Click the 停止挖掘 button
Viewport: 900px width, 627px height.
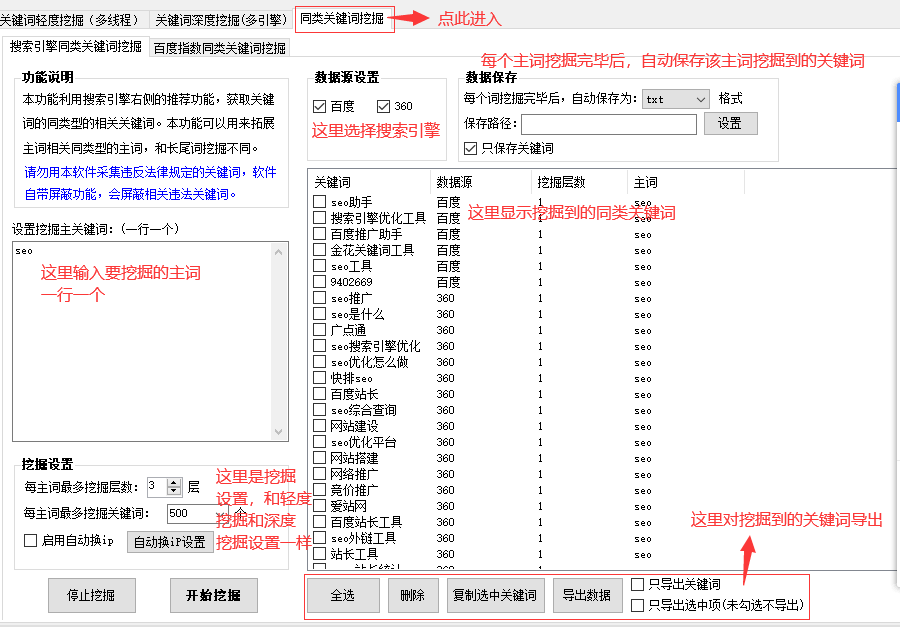pos(92,595)
